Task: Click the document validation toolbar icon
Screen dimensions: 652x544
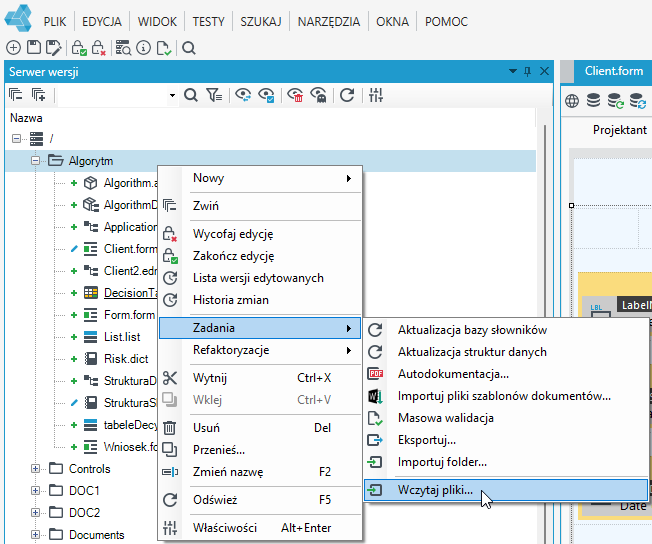Action: coord(164,48)
